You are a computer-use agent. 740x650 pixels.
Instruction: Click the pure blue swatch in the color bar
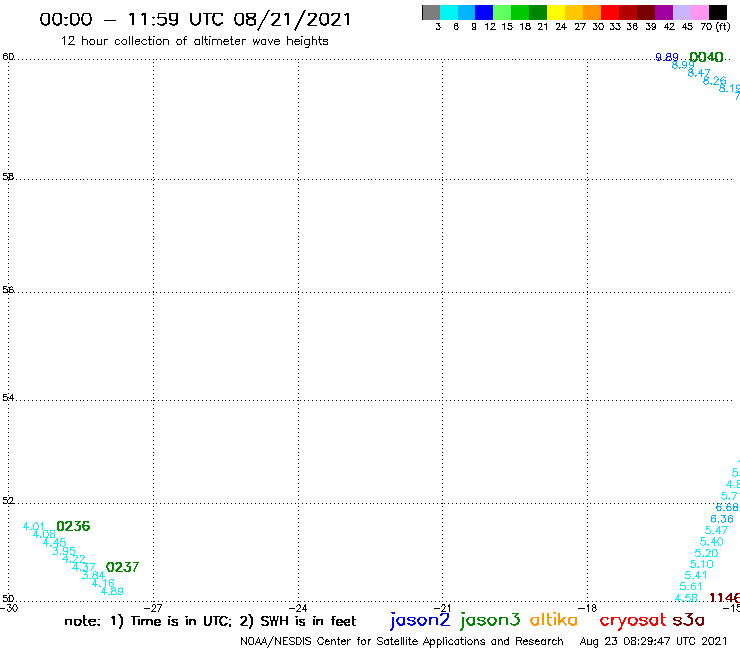click(485, 12)
